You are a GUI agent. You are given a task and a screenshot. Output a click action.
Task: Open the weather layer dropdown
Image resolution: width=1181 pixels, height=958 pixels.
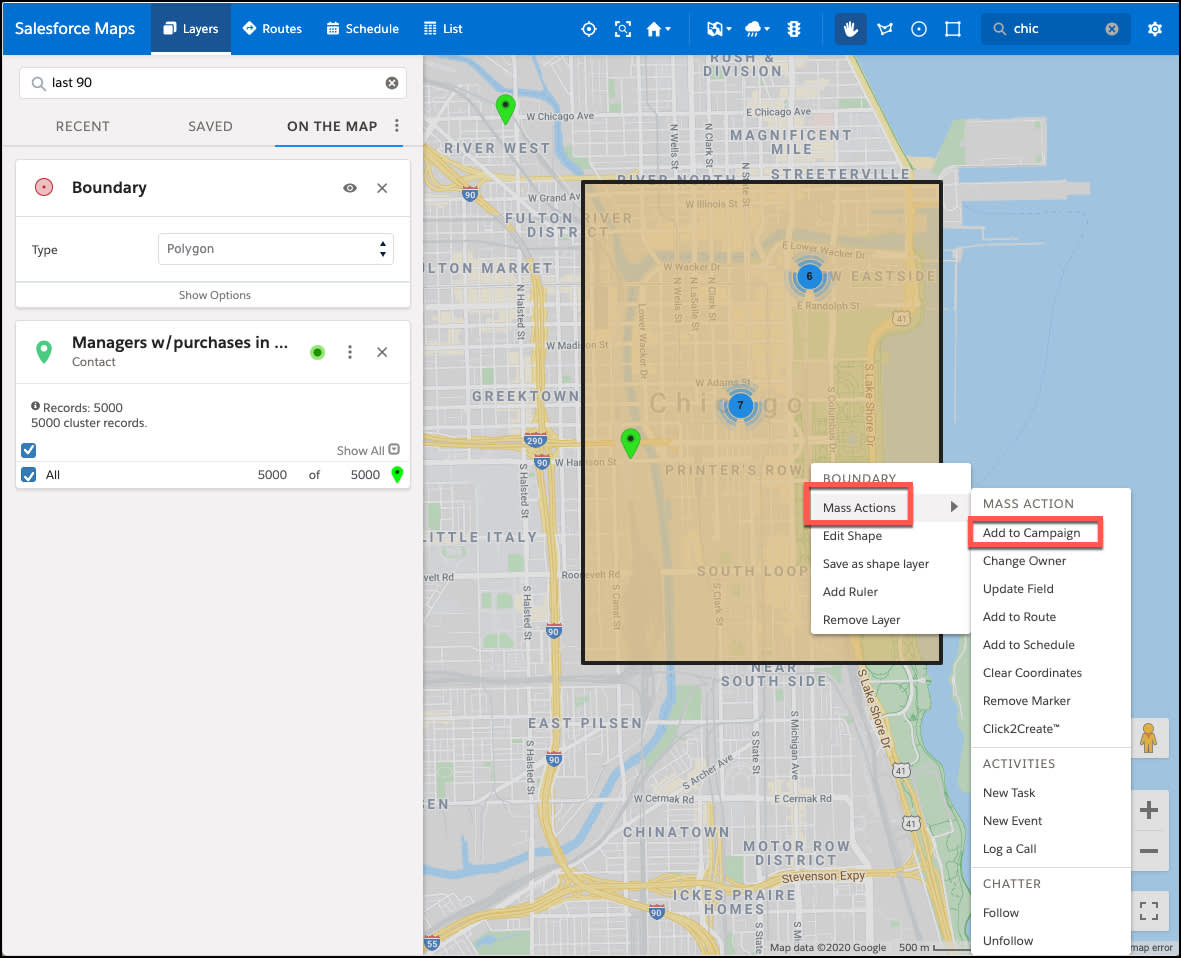click(757, 29)
